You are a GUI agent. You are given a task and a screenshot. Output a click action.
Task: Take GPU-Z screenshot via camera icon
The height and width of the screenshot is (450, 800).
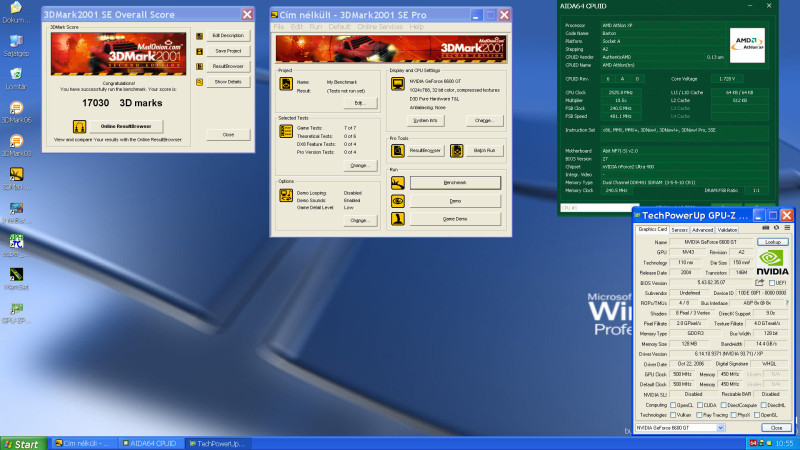click(x=766, y=228)
